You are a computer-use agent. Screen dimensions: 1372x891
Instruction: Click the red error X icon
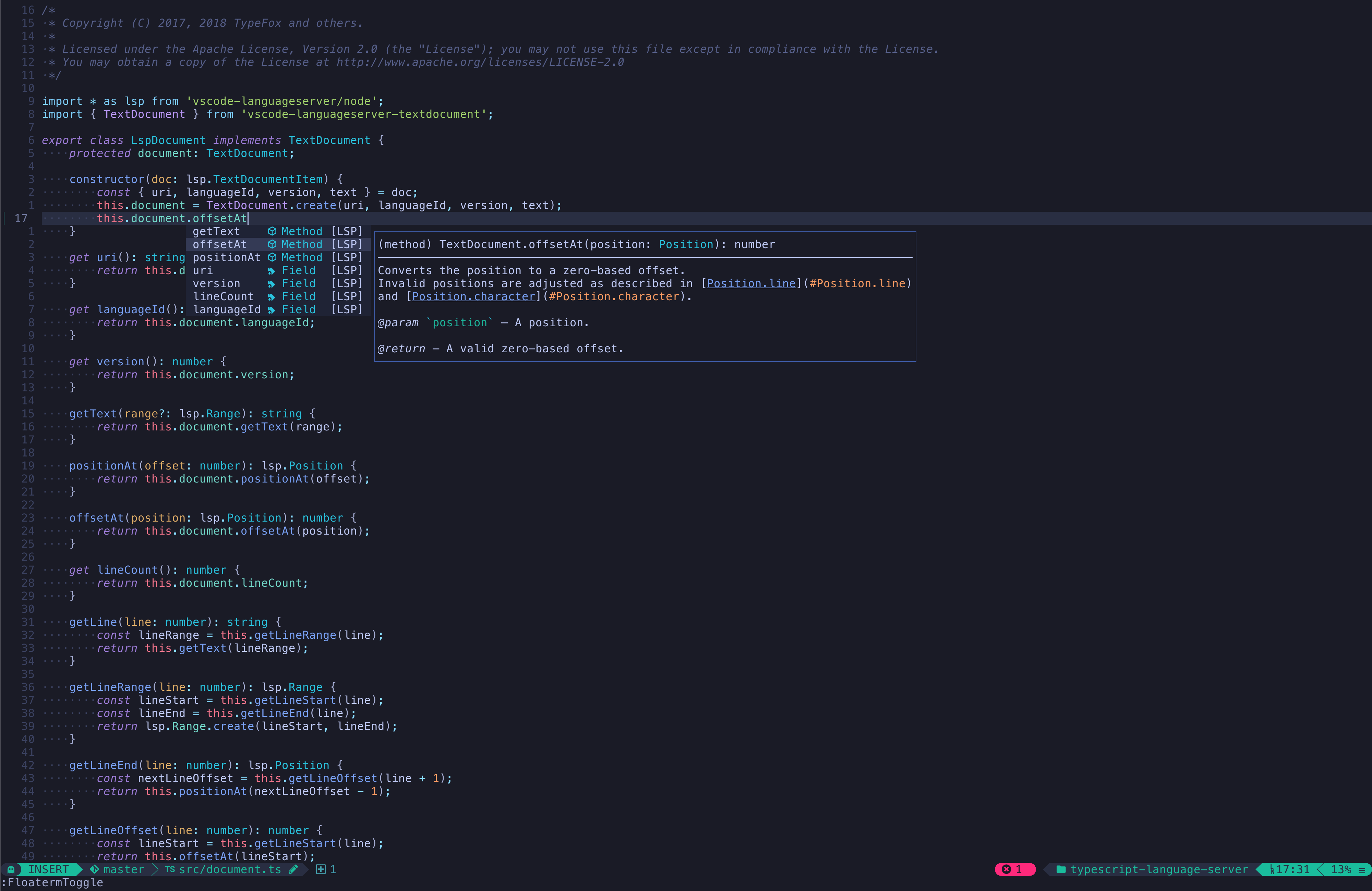(1006, 869)
